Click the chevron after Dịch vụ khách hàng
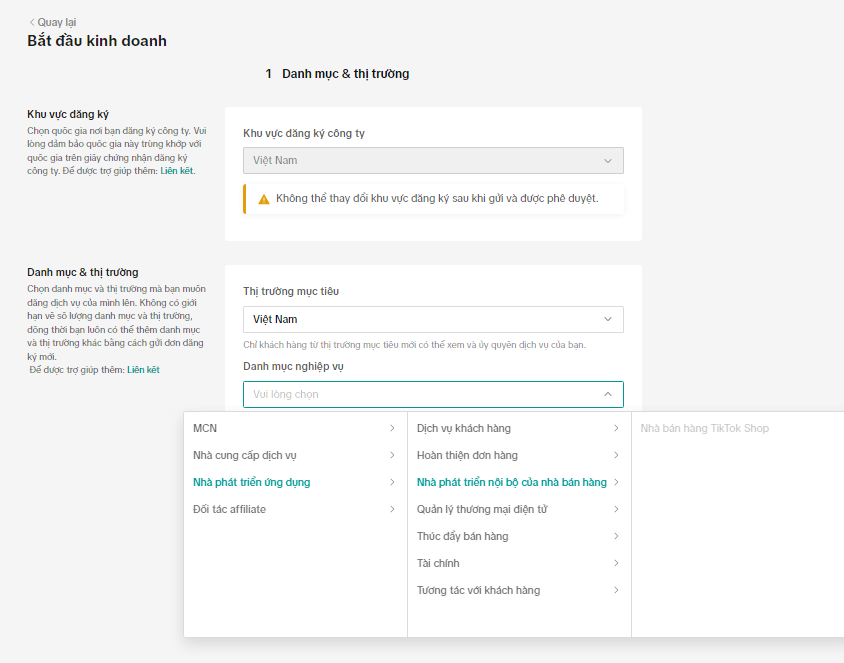The image size is (844, 663). [x=617, y=427]
